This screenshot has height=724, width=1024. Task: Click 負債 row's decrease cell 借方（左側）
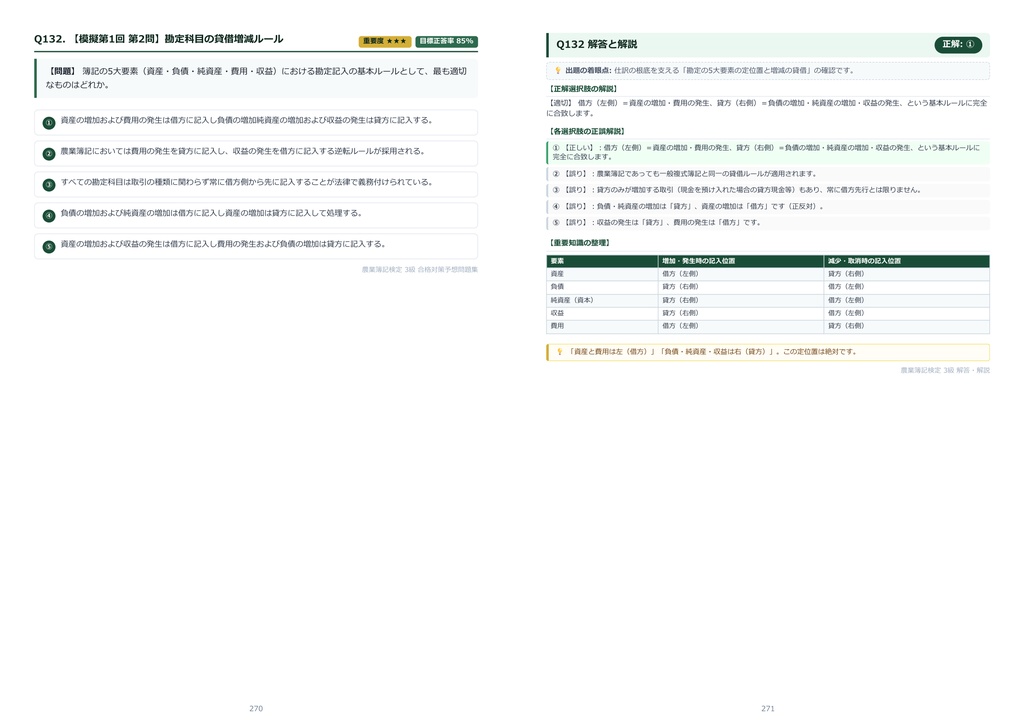[x=906, y=287]
